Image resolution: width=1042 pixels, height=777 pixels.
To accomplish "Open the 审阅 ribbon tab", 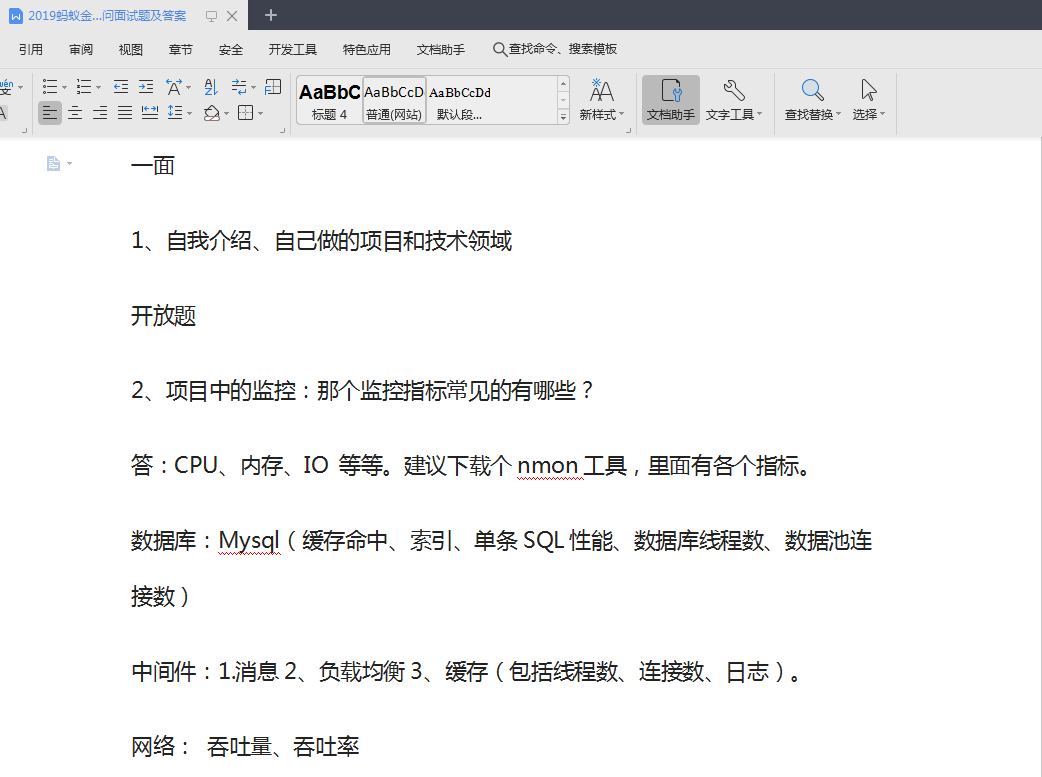I will tap(81, 50).
